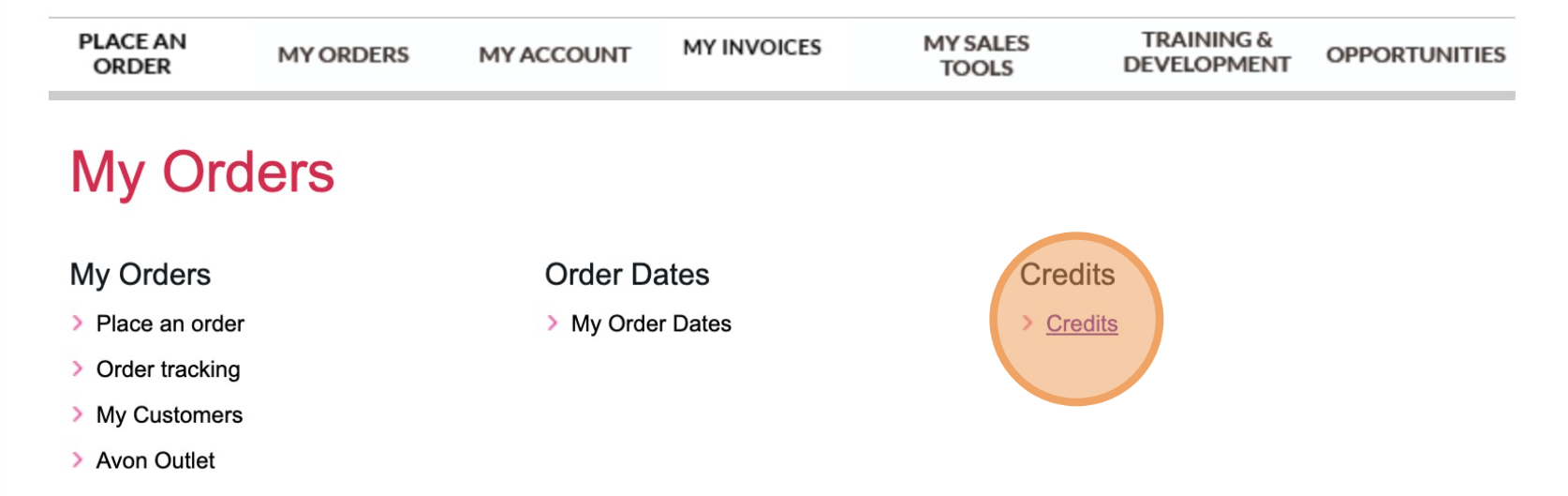The height and width of the screenshot is (496, 1568).
Task: Select My Invoices in the navigation
Action: coord(751,47)
